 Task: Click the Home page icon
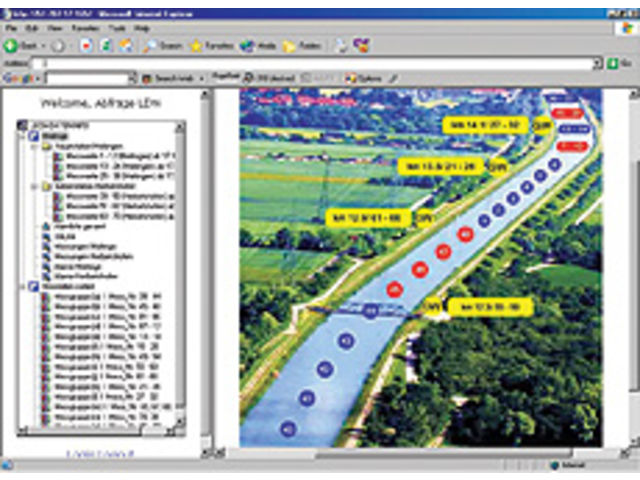pos(125,46)
